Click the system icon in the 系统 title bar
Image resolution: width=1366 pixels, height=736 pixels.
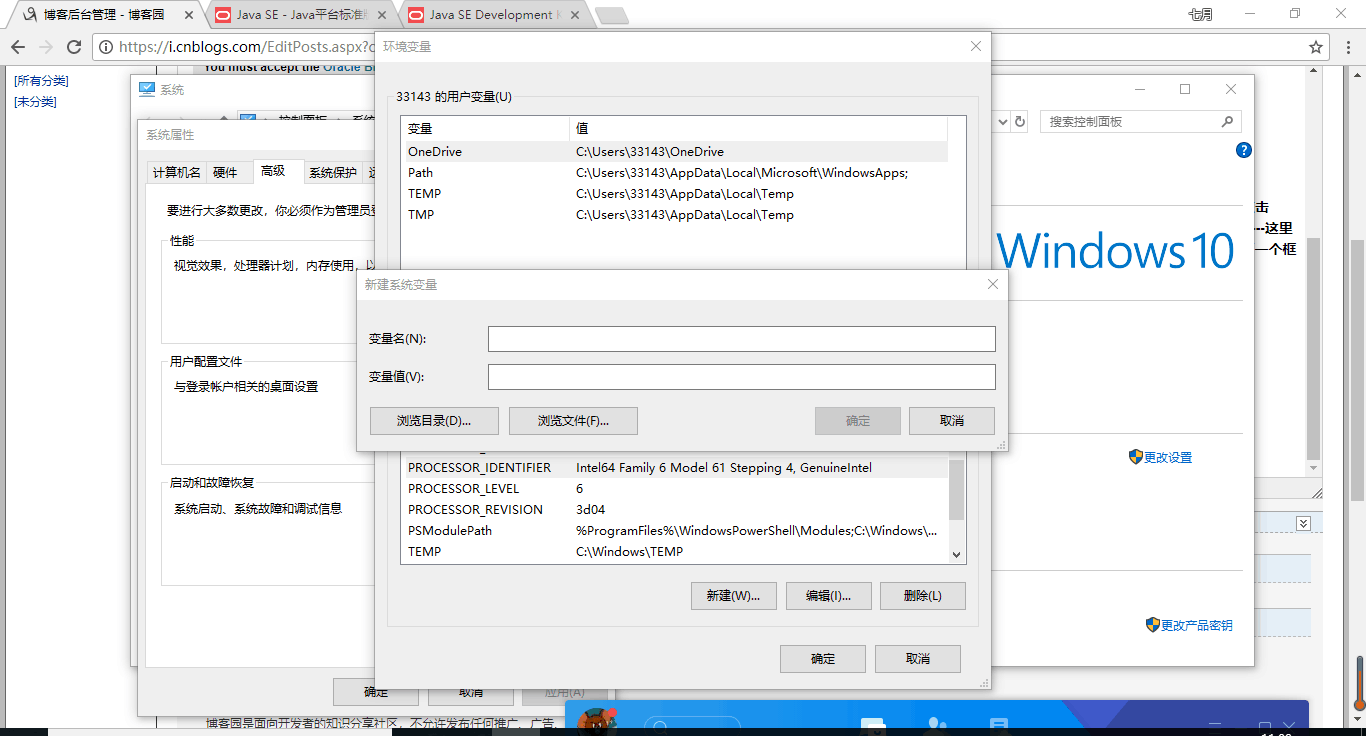[147, 89]
